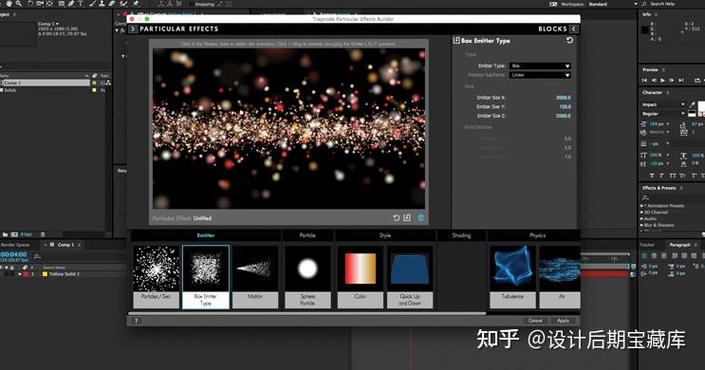Jump to last frame in Preview panel
705x370 pixels.
[681, 80]
